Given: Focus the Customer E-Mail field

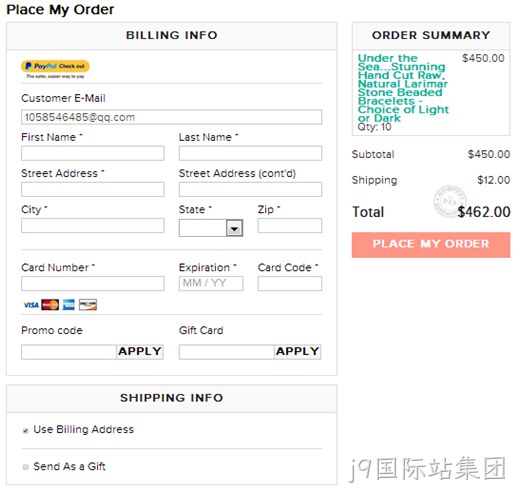Looking at the screenshot, I should [x=171, y=117].
